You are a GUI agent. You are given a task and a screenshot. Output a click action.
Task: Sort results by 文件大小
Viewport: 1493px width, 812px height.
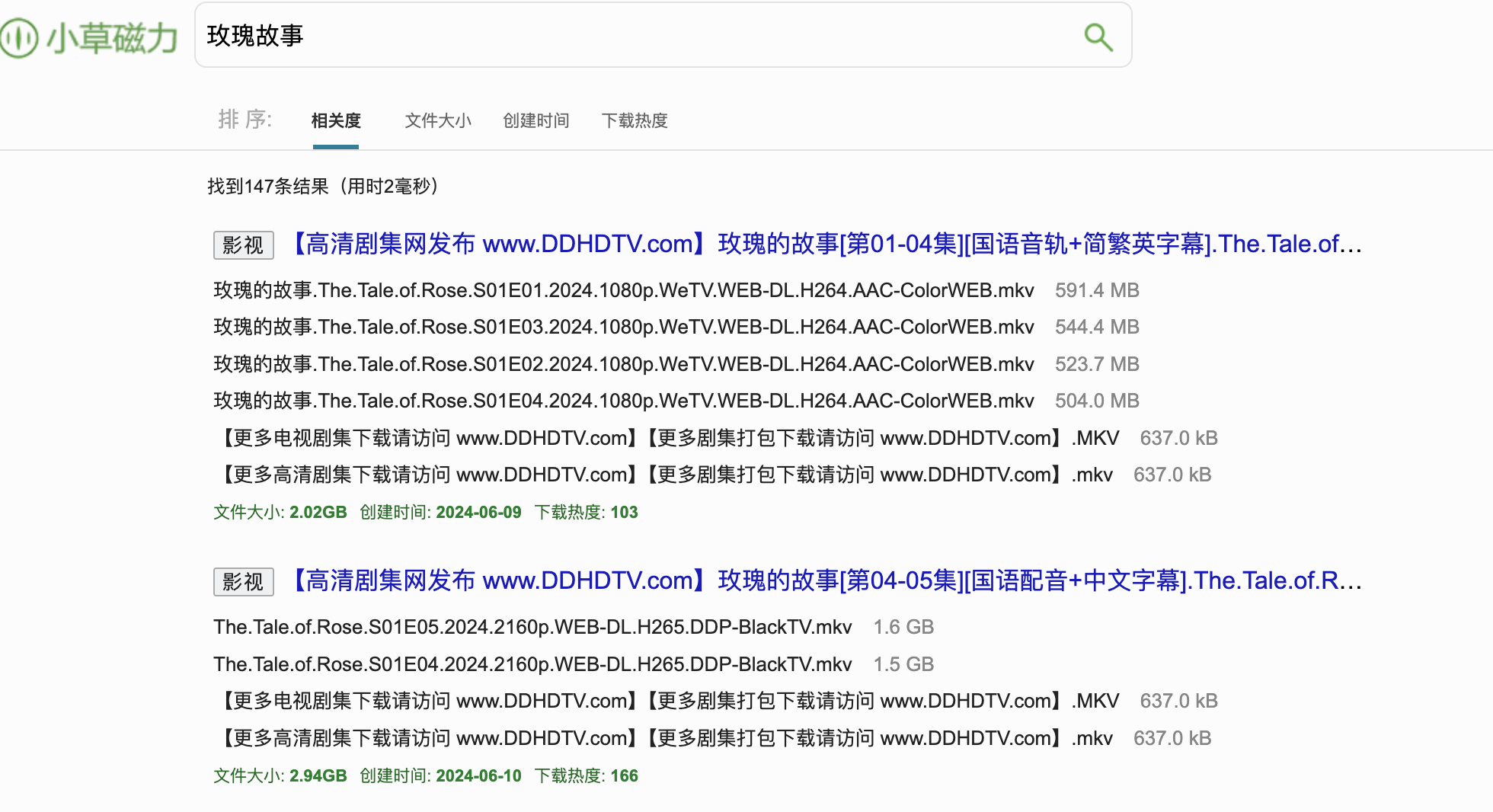coord(438,121)
